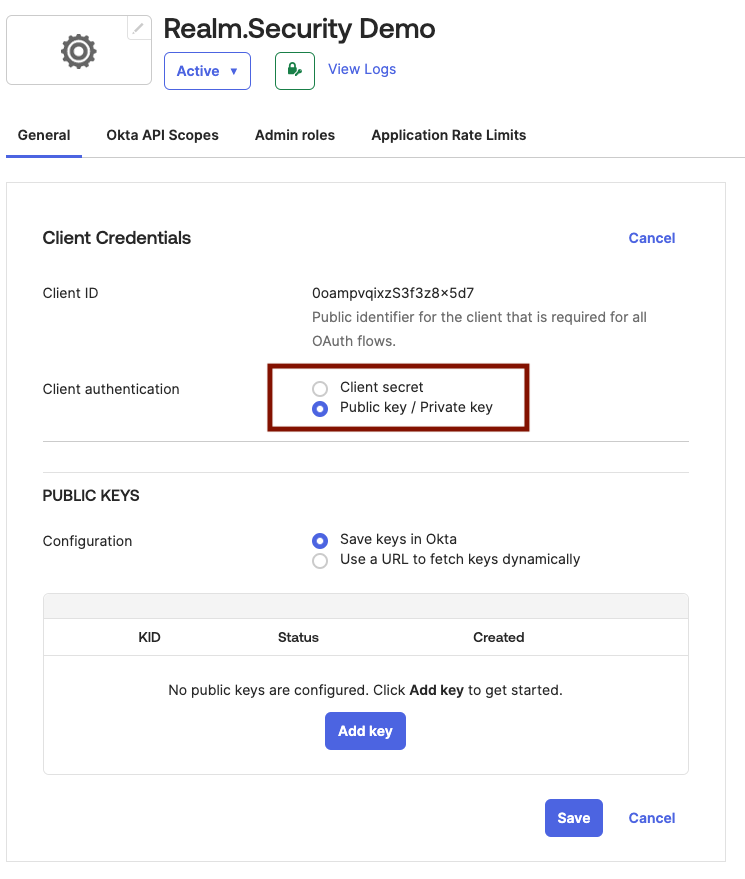745x879 pixels.
Task: Switch to the Okta API Scopes tab
Action: coord(162,135)
